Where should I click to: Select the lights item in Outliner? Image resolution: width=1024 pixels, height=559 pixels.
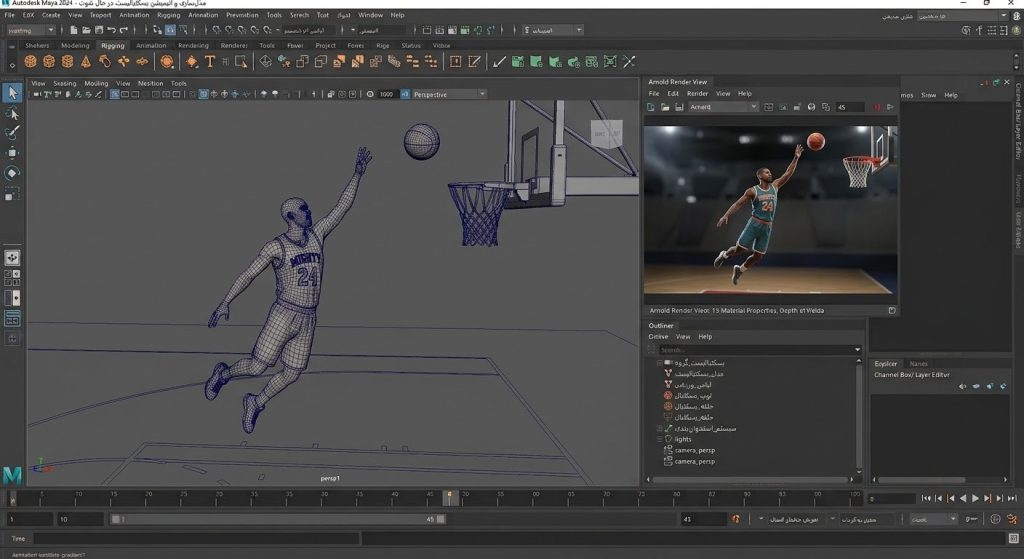pos(683,439)
